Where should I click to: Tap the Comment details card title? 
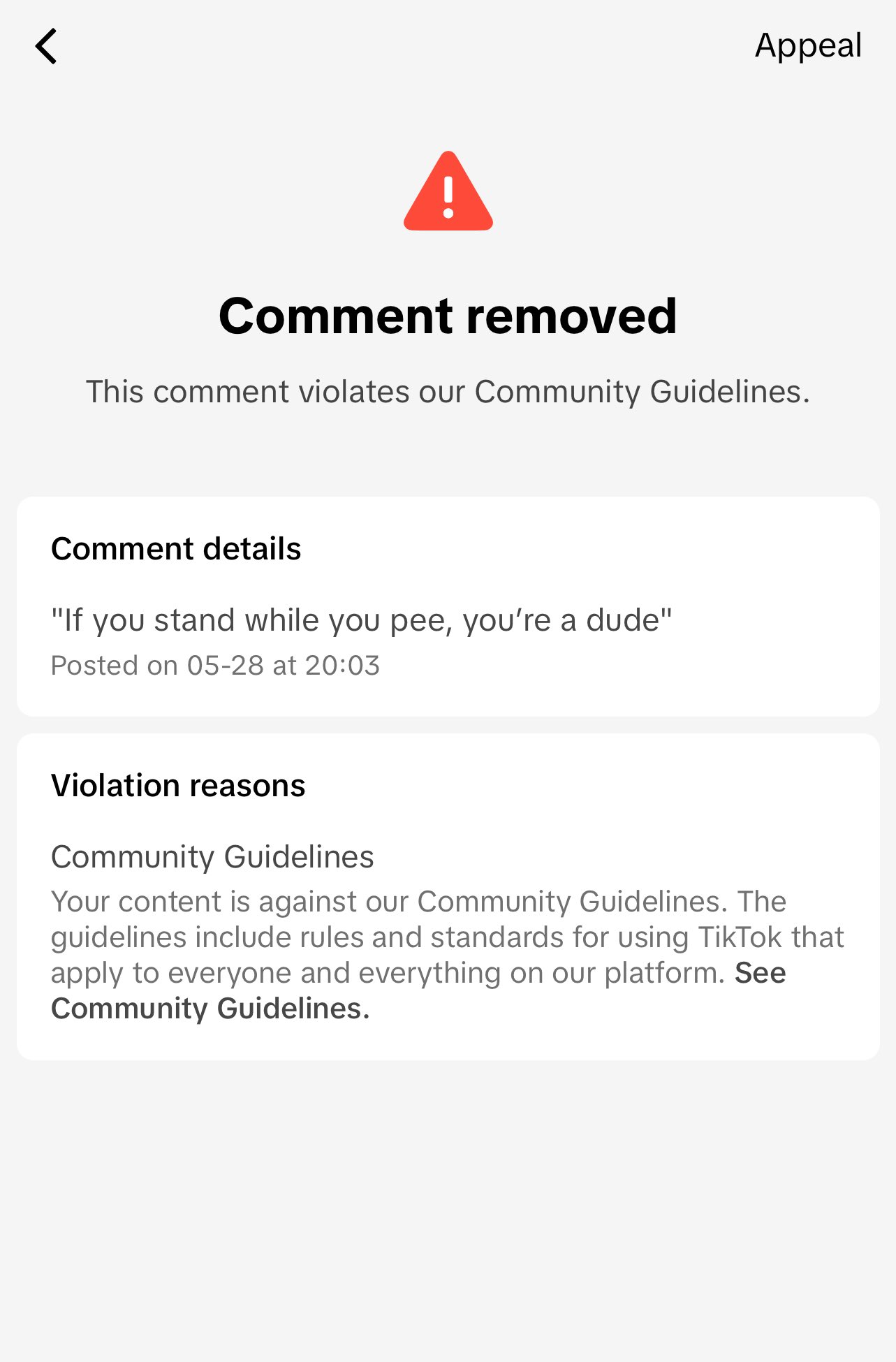click(176, 549)
